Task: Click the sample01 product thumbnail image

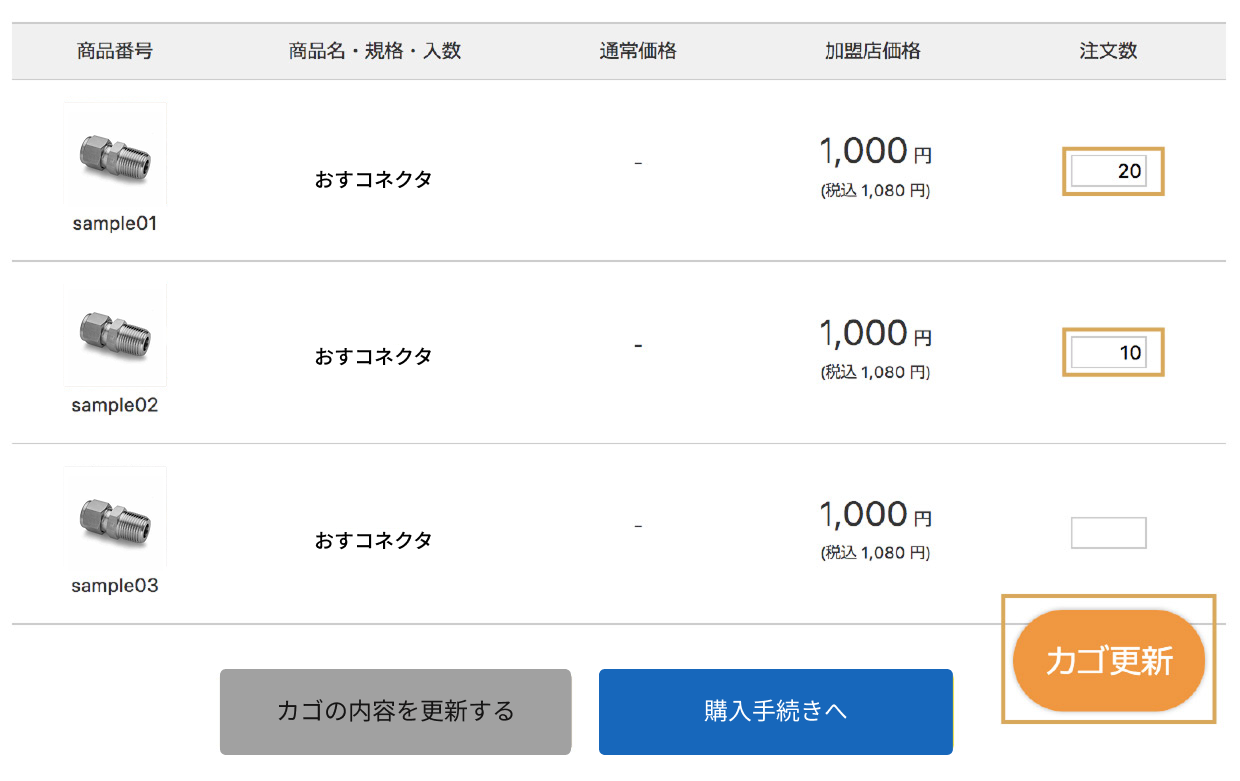Action: [x=115, y=155]
